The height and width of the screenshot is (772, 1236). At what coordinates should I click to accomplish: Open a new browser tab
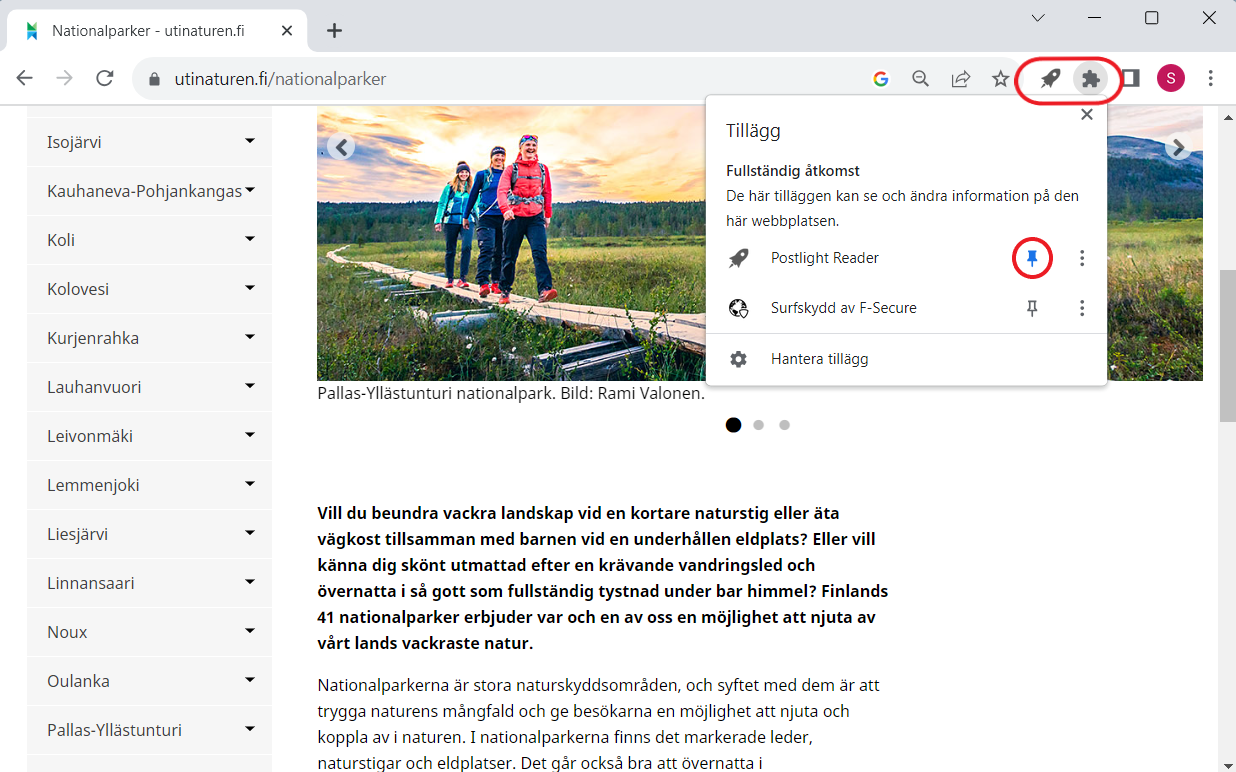[x=334, y=31]
